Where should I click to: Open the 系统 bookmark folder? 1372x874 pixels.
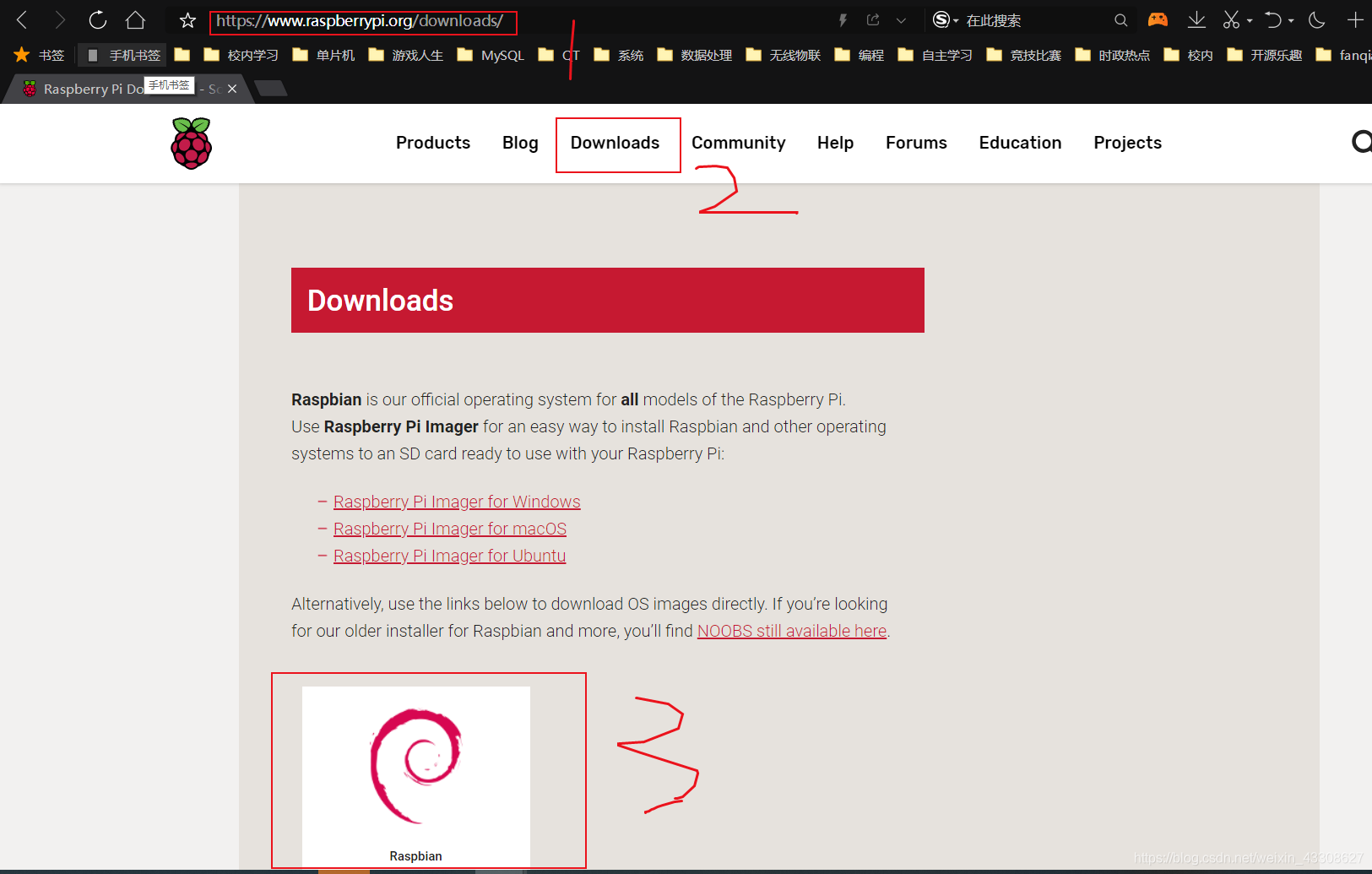pyautogui.click(x=619, y=55)
